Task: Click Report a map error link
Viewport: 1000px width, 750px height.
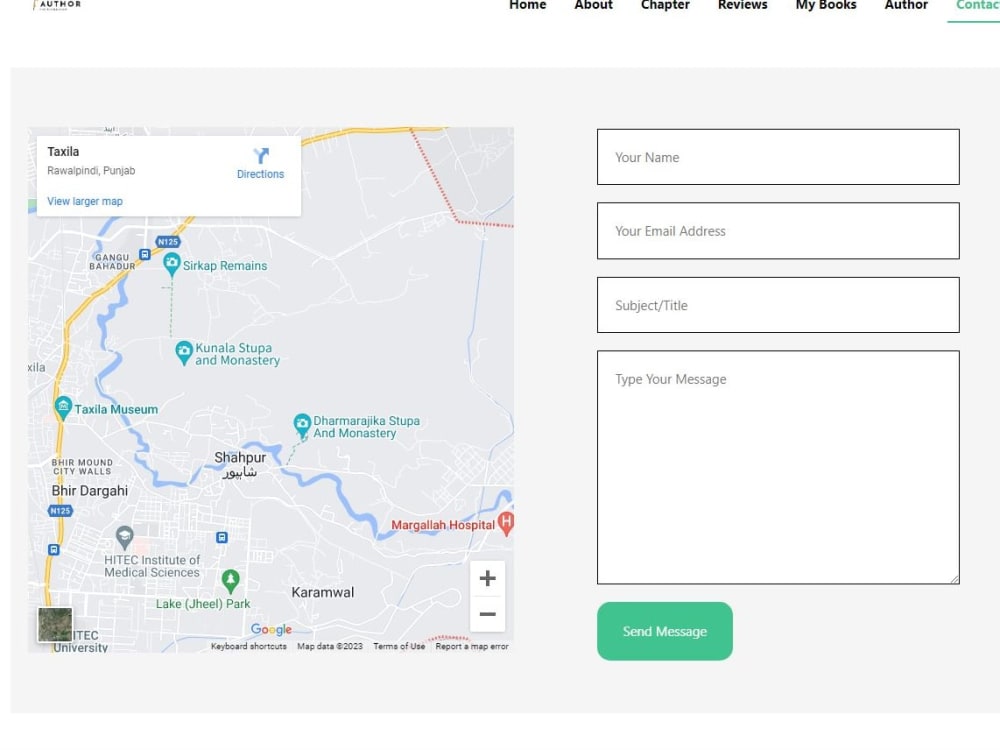Action: click(472, 646)
